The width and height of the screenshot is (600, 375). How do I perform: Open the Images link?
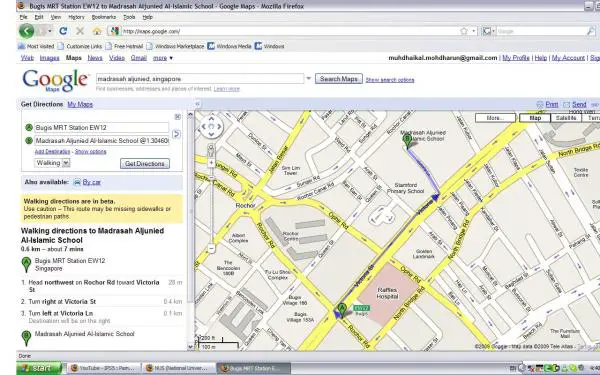tap(49, 58)
